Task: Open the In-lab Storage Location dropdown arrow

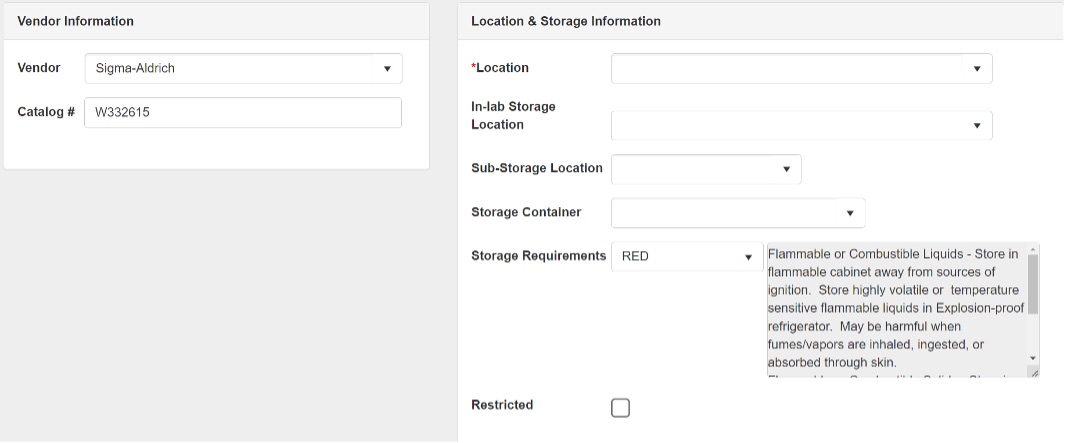Action: (976, 126)
